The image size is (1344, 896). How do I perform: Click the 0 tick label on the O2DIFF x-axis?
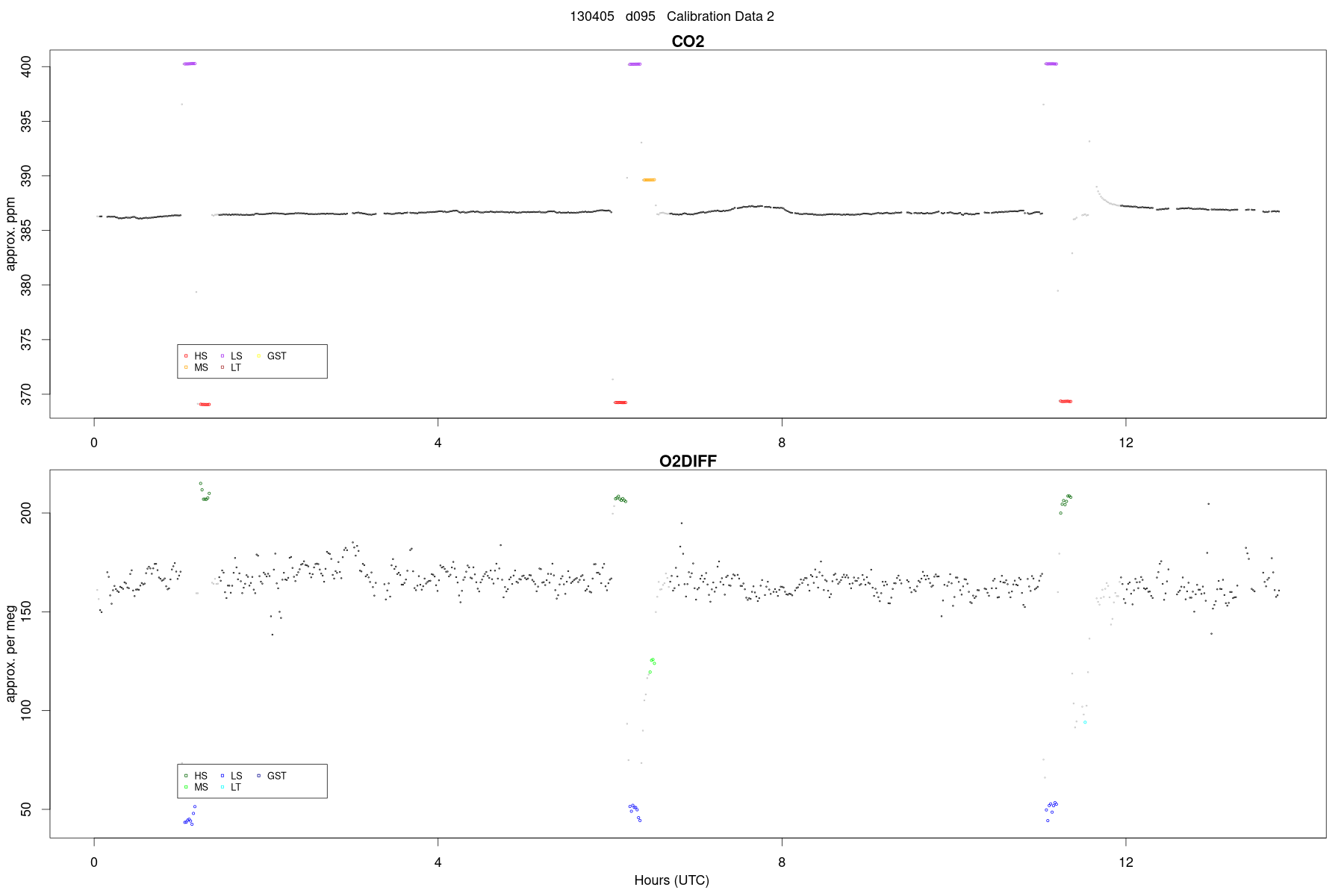pyautogui.click(x=94, y=862)
